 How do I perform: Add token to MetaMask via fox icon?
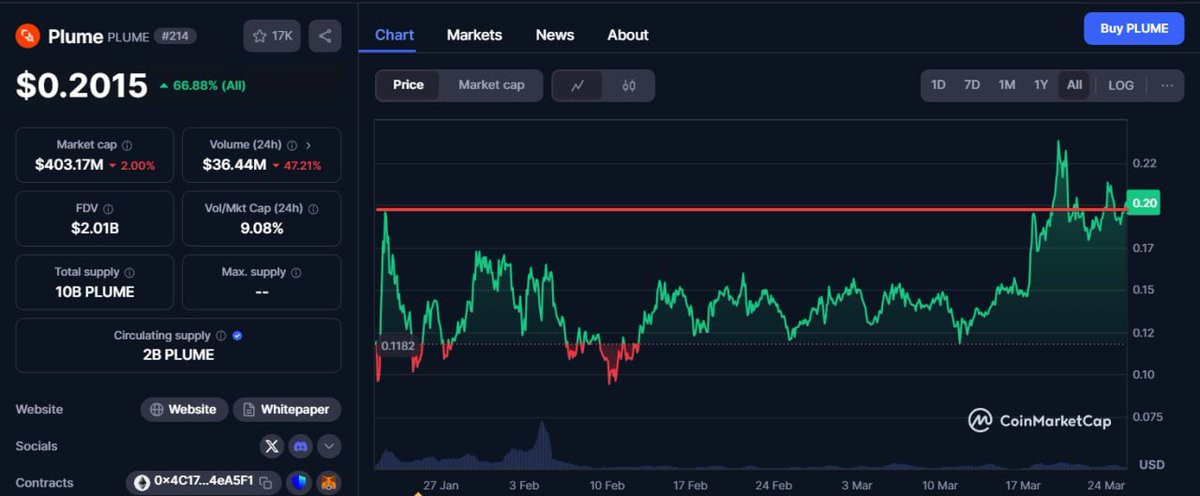(329, 483)
